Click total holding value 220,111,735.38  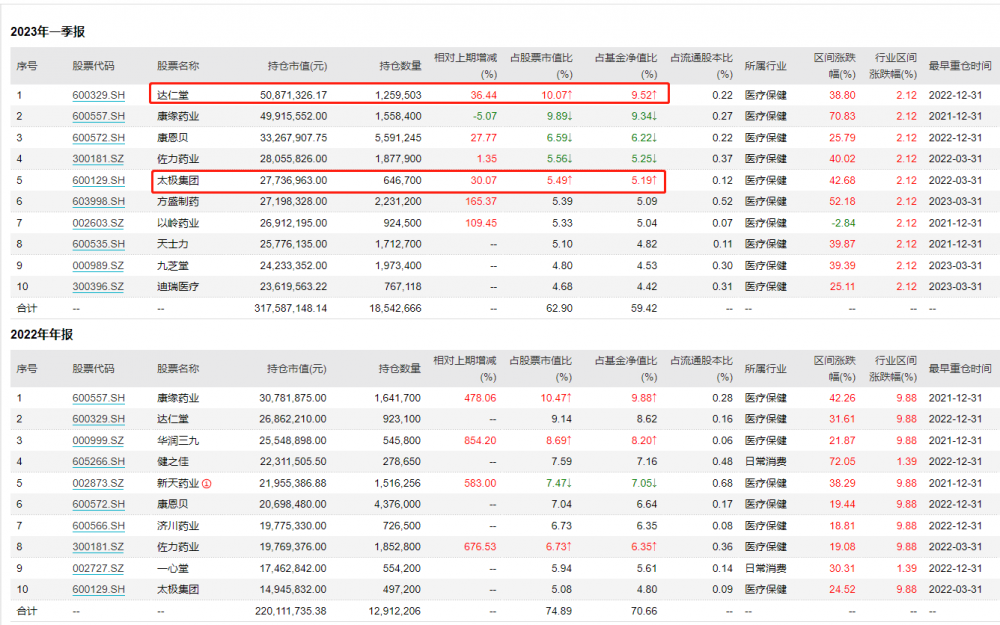click(290, 611)
